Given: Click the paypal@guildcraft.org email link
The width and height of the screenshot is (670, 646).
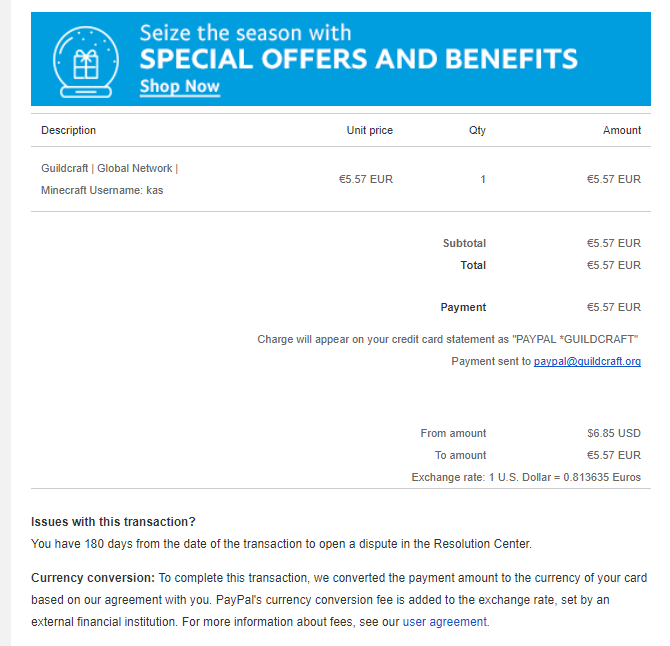Looking at the screenshot, I should [587, 361].
